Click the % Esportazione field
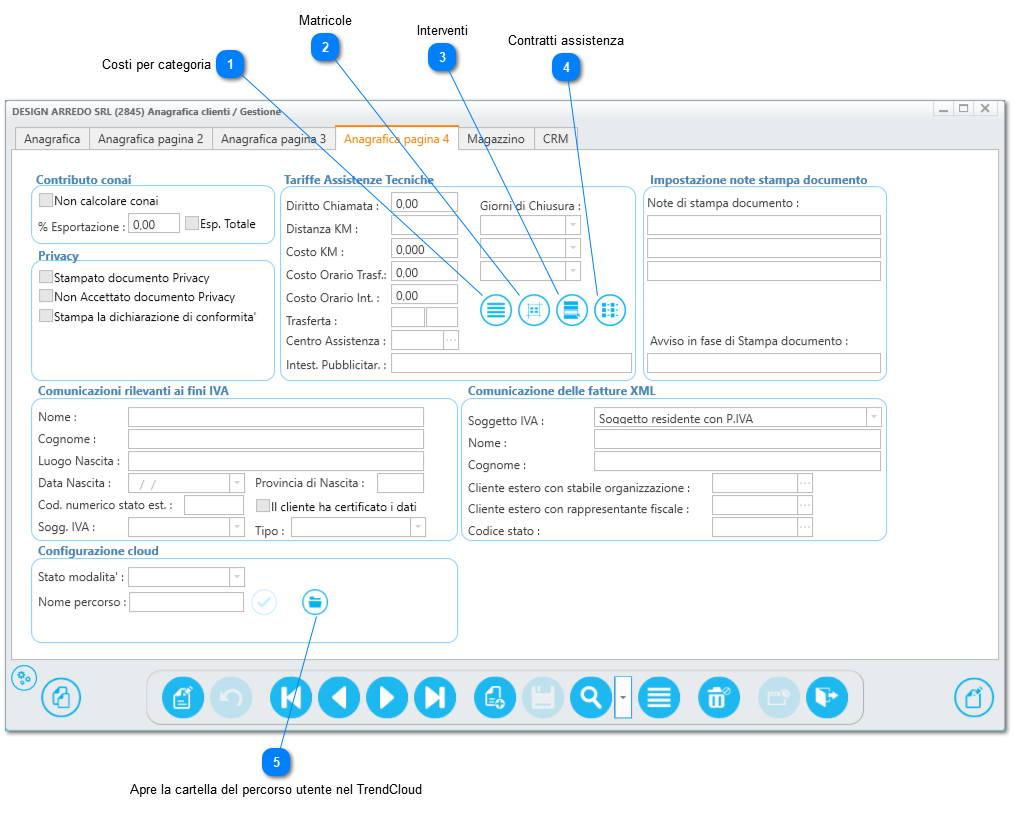The height and width of the screenshot is (813, 1014). coord(154,224)
